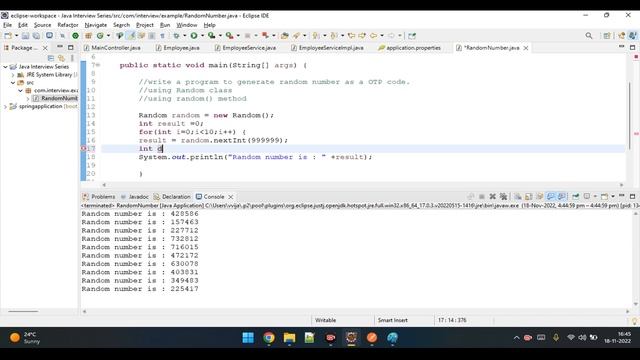This screenshot has width=640, height=360.
Task: Switch to the application.properties tab
Action: (x=409, y=48)
